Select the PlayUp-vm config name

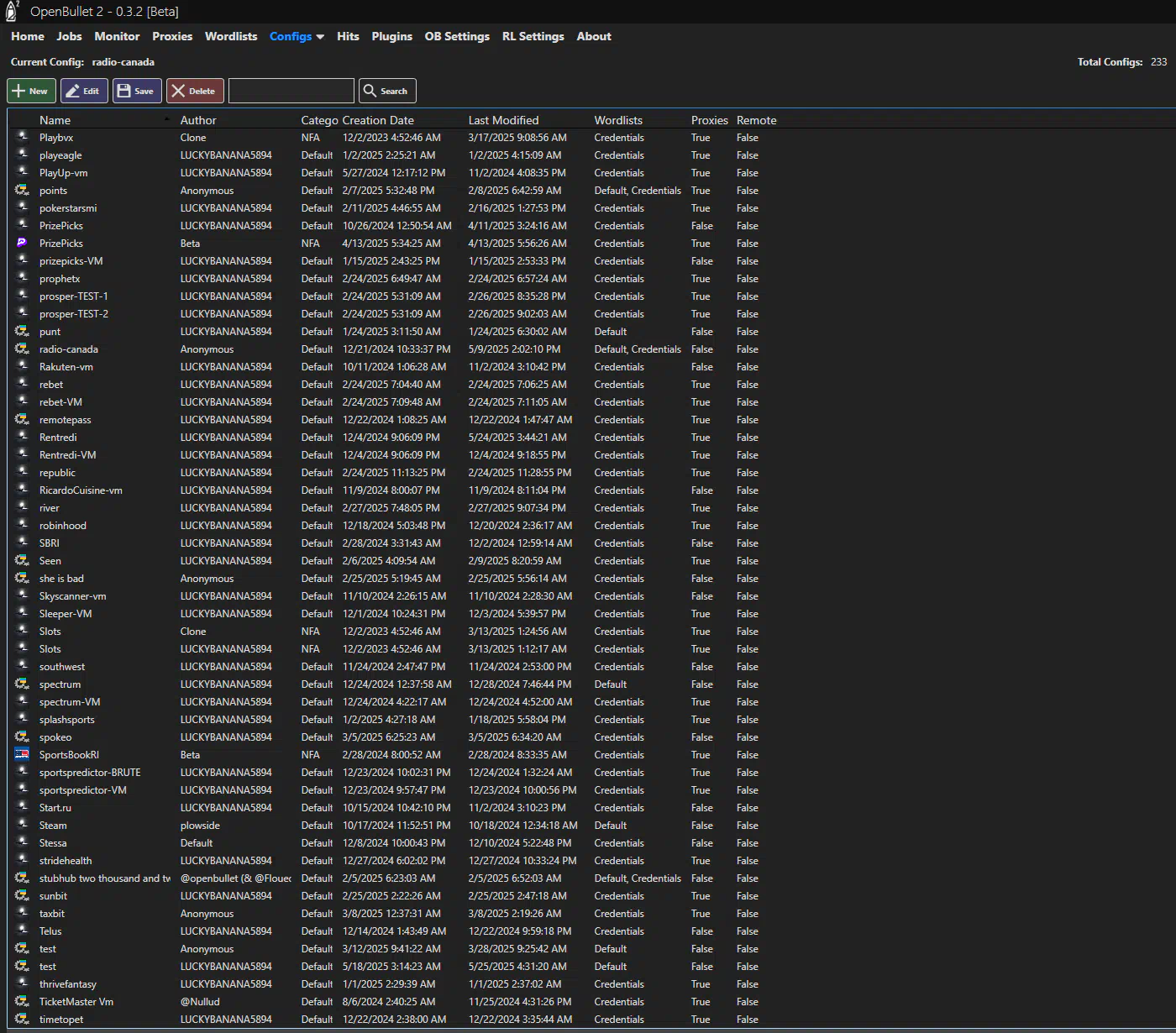pos(63,172)
